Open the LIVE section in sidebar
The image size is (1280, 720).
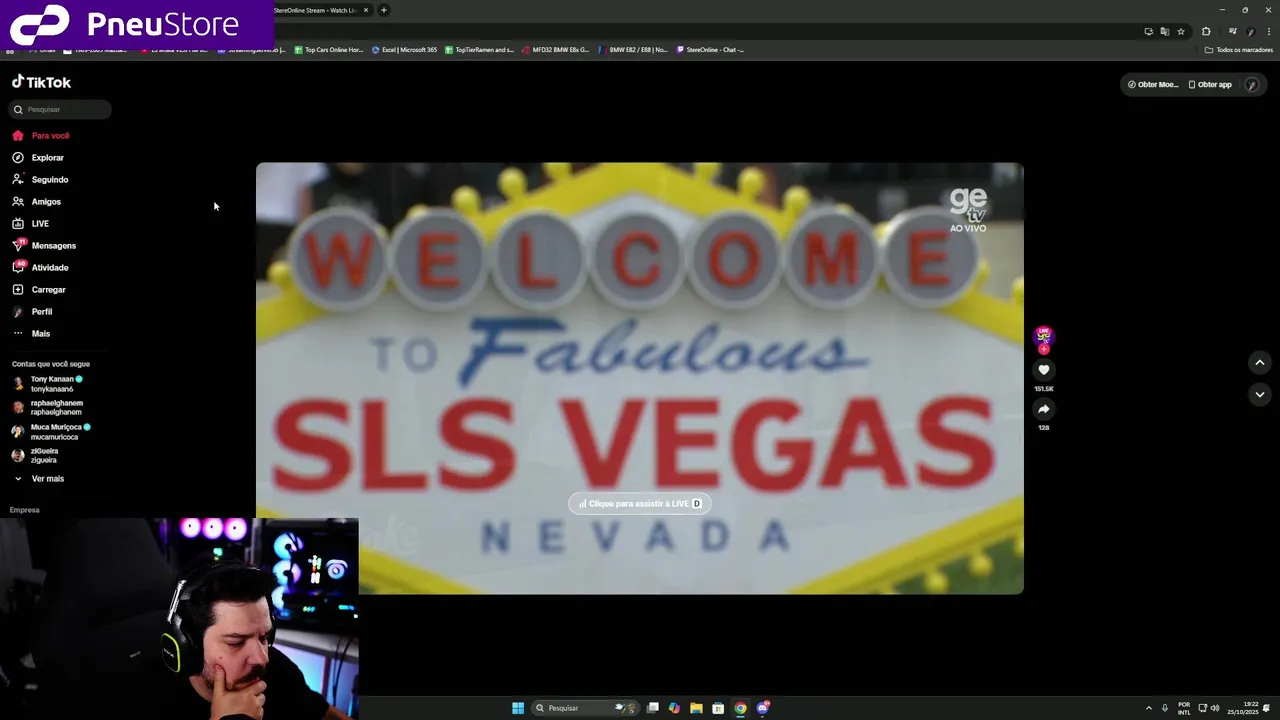(31, 224)
